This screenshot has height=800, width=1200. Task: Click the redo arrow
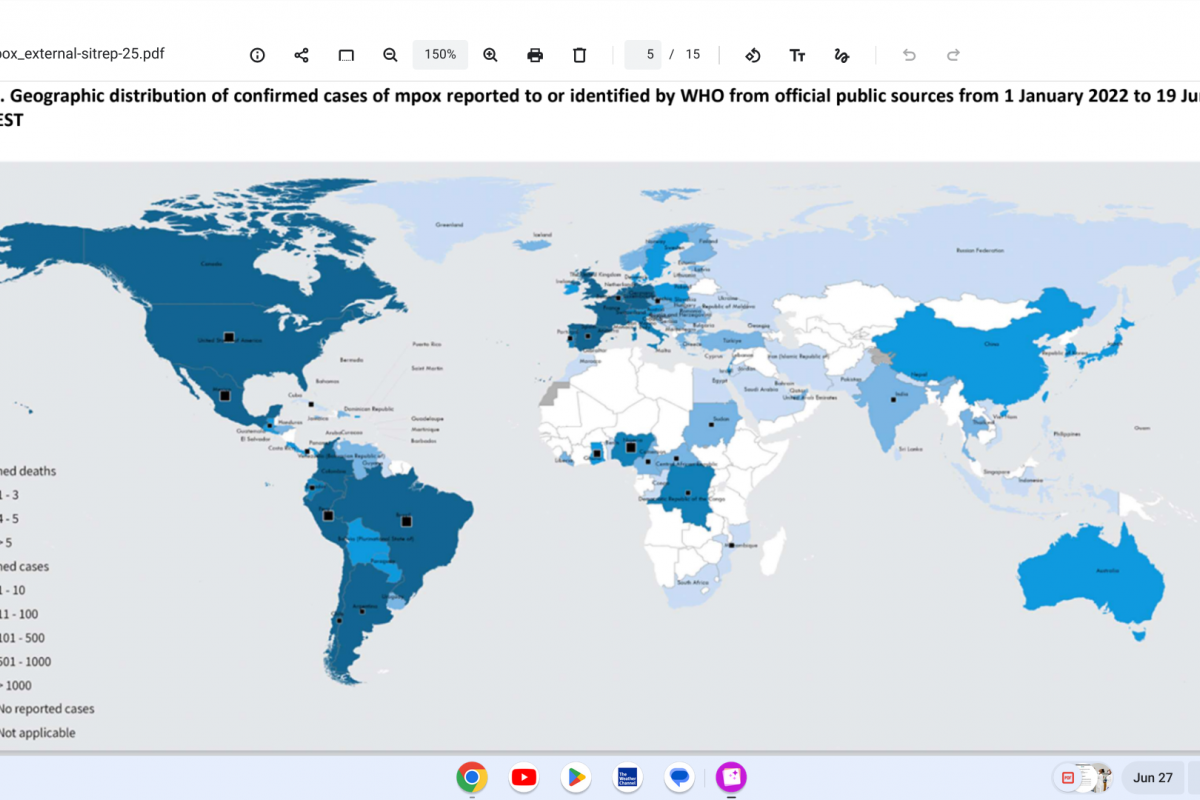coord(953,55)
